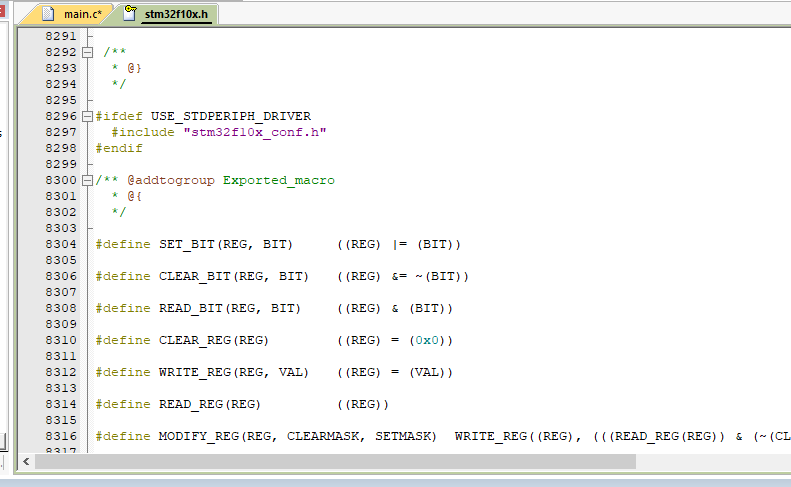The height and width of the screenshot is (487, 791).
Task: Click the #endif directive on line 8298
Action: pyautogui.click(x=119, y=148)
